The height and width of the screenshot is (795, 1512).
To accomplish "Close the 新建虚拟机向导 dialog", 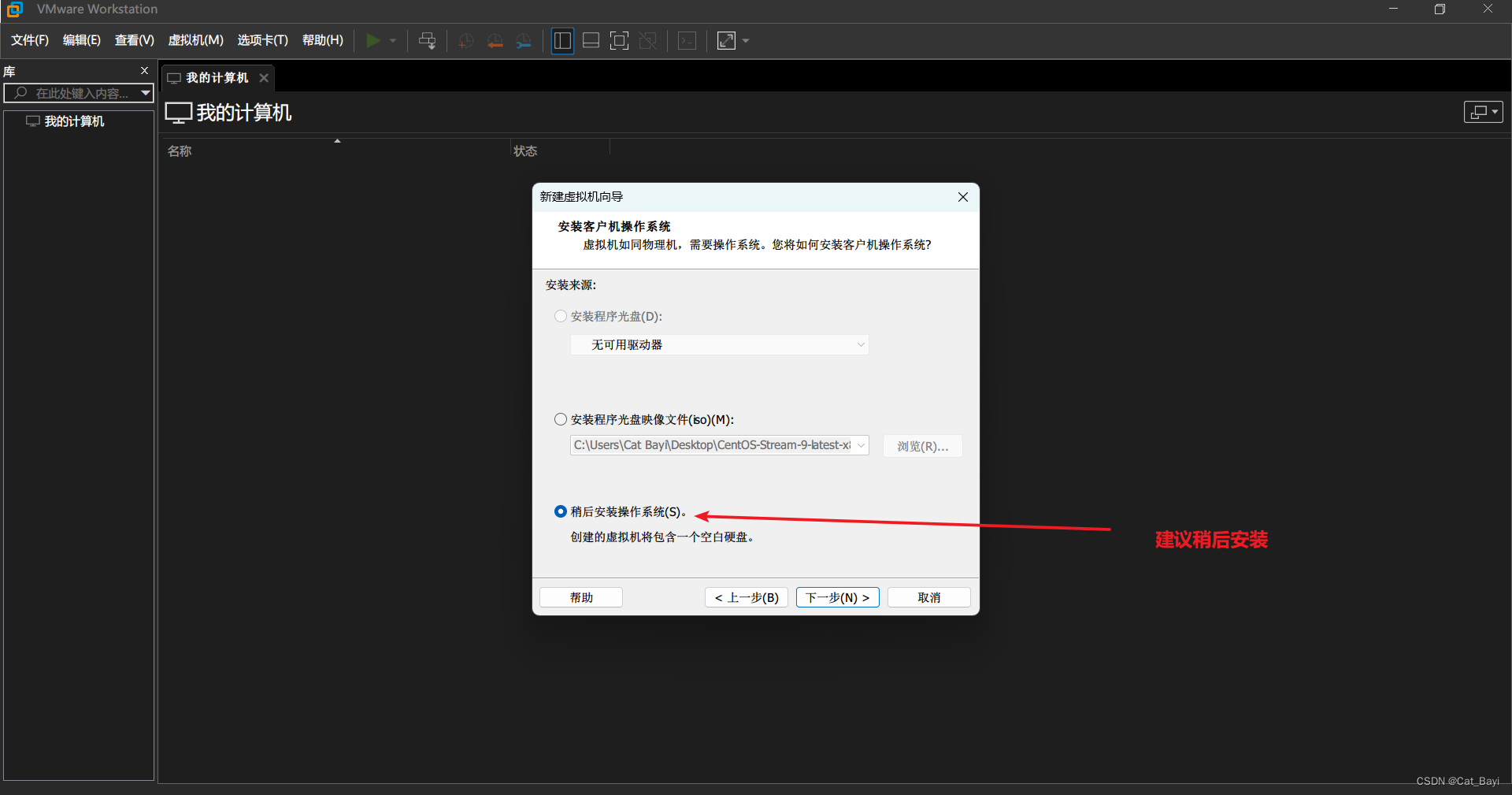I will click(x=963, y=197).
